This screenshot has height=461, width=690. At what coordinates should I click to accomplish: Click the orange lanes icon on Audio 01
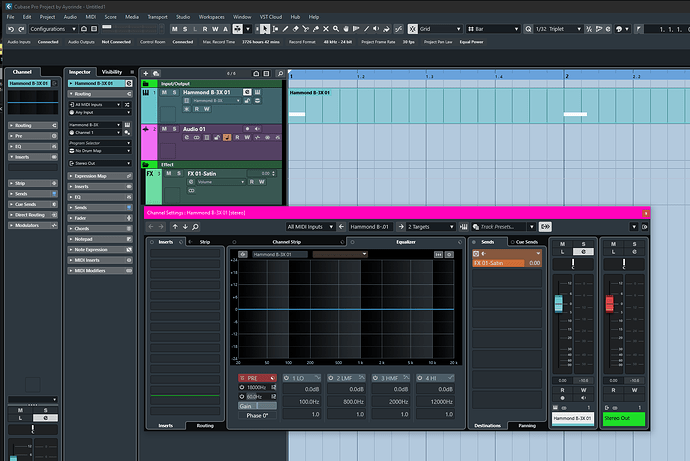[x=227, y=138]
